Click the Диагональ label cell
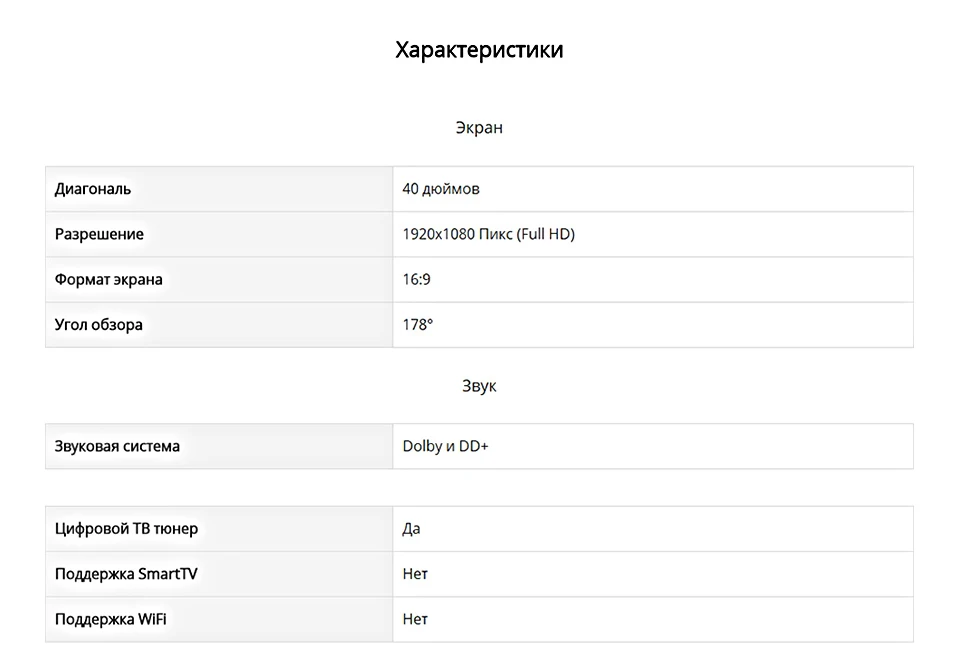 219,189
